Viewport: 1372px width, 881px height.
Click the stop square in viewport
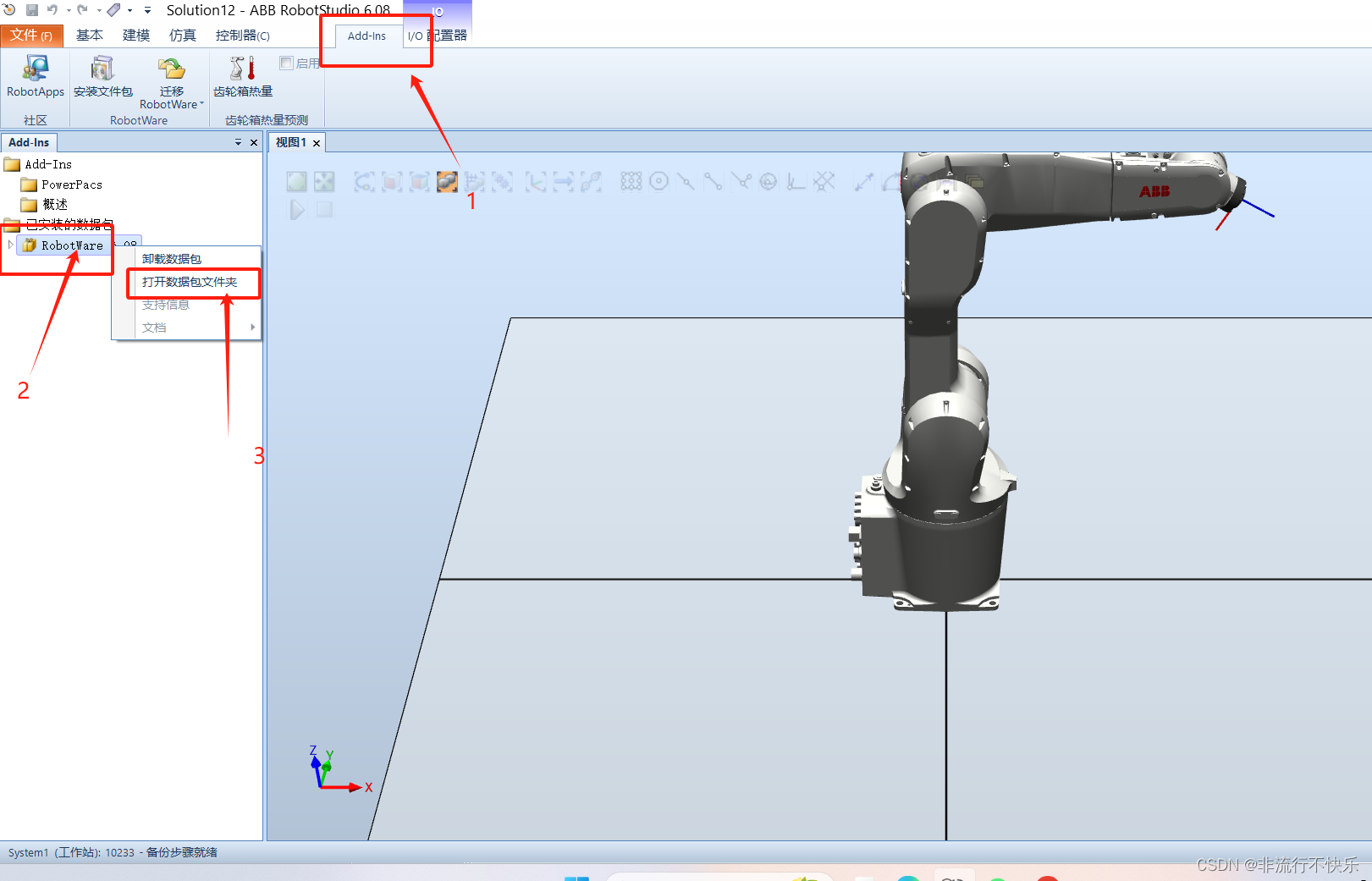324,209
